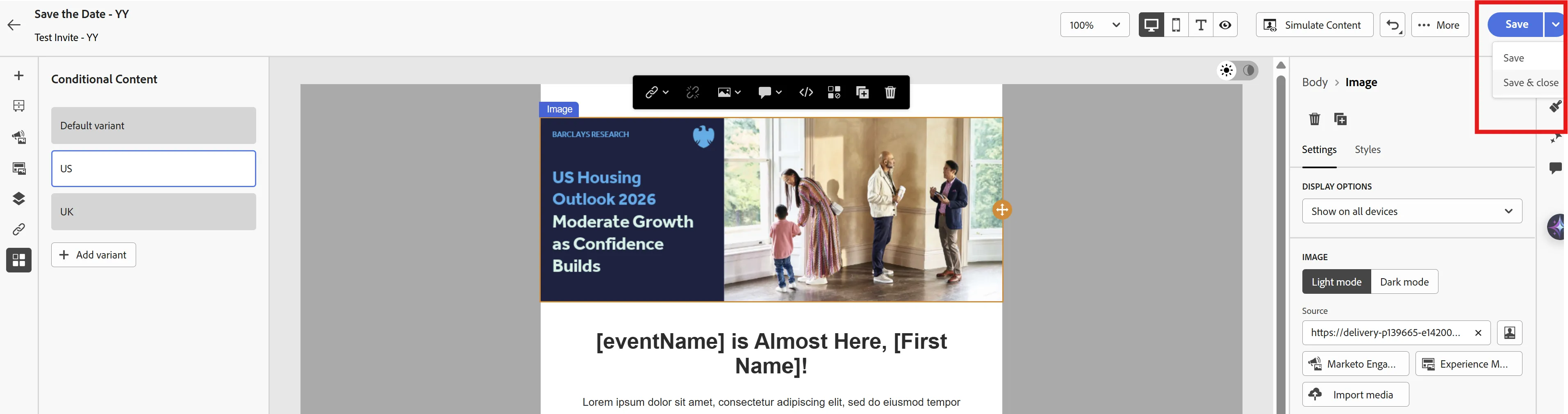Open Add components plus icon in sidebar
1568x414 pixels.
click(x=19, y=75)
